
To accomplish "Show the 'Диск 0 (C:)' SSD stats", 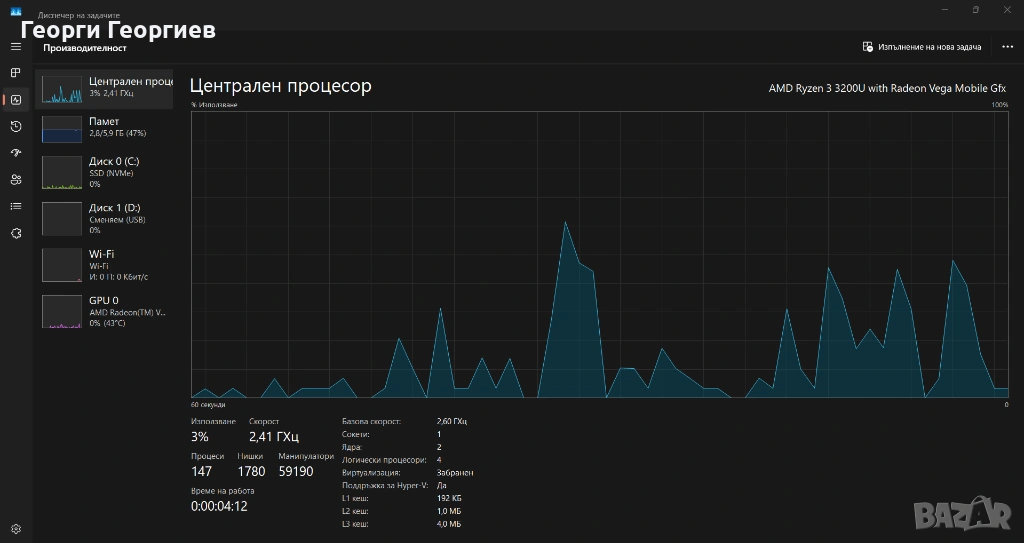I will [x=105, y=172].
